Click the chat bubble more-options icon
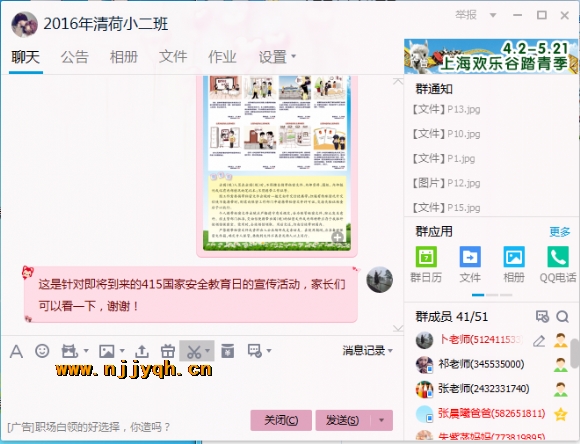 [255, 351]
